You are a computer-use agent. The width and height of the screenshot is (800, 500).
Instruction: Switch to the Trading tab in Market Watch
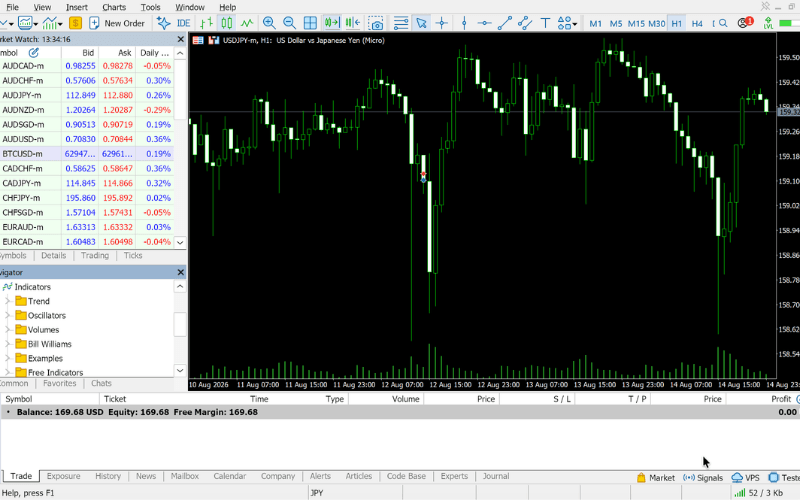coord(95,256)
